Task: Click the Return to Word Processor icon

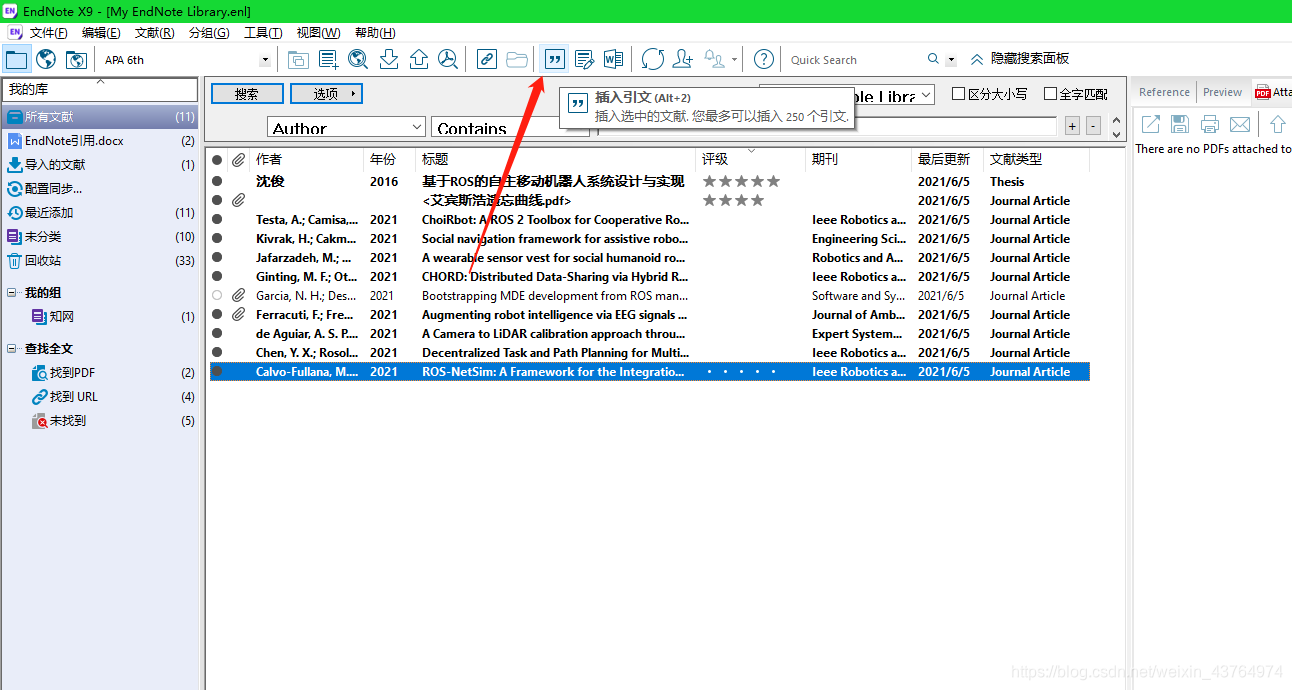Action: pos(614,59)
